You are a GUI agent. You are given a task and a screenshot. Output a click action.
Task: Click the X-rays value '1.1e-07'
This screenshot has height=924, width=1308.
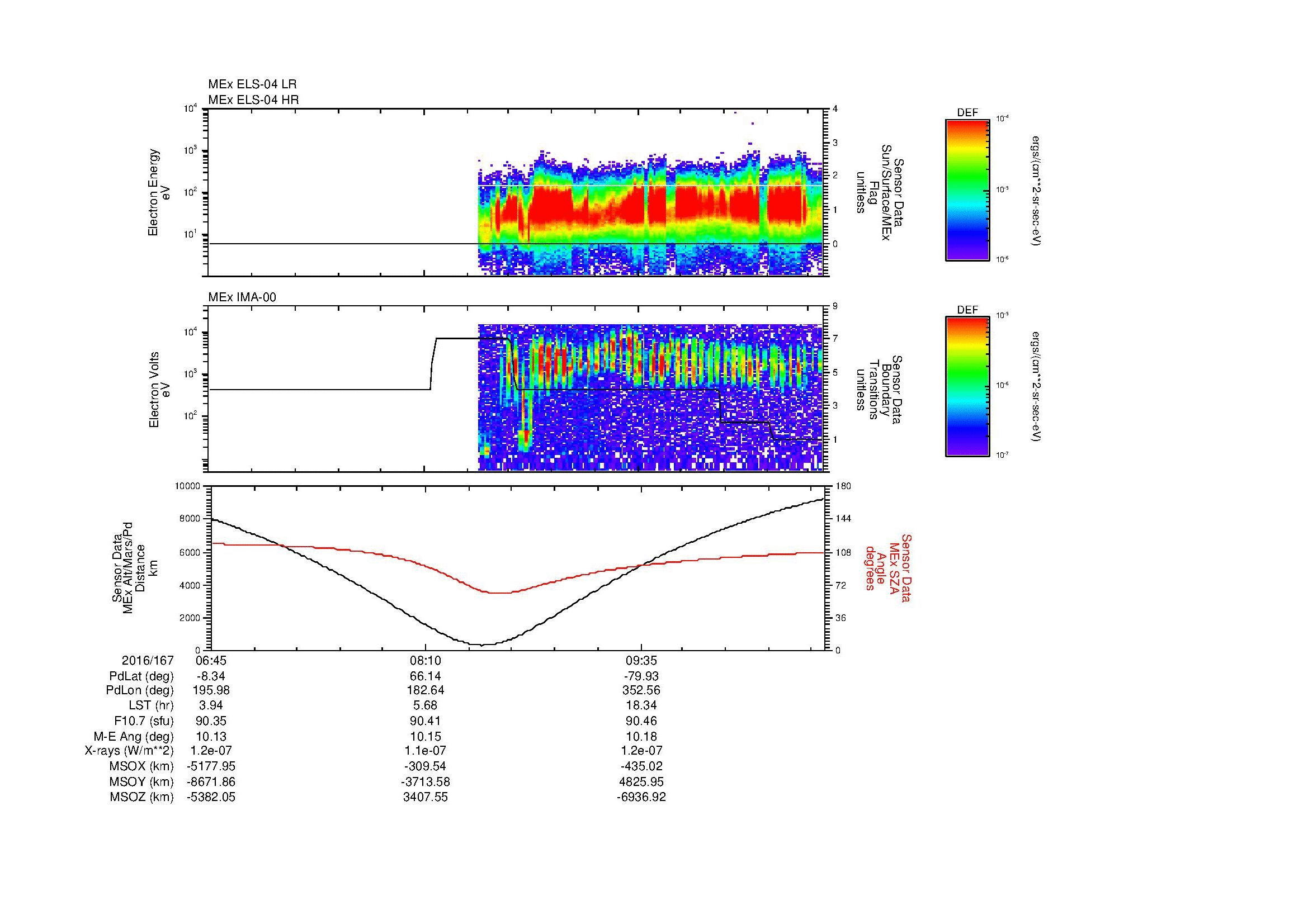coord(426,751)
